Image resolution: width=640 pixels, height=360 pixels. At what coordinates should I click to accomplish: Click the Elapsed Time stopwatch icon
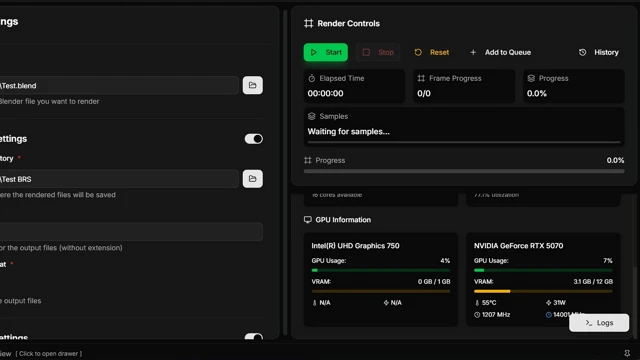312,78
